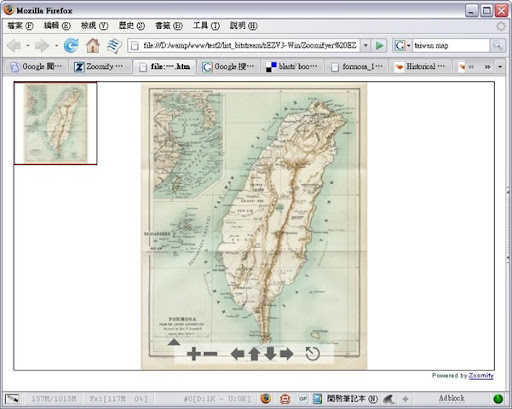
Task: Open the Forward history dropdown arrow
Action: [56, 46]
